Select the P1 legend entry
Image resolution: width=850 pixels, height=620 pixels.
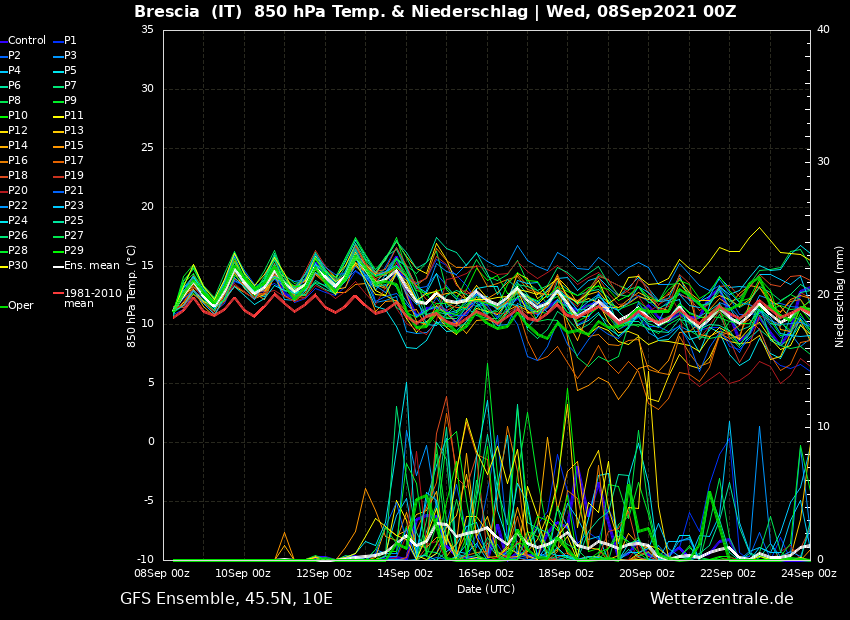click(x=65, y=41)
